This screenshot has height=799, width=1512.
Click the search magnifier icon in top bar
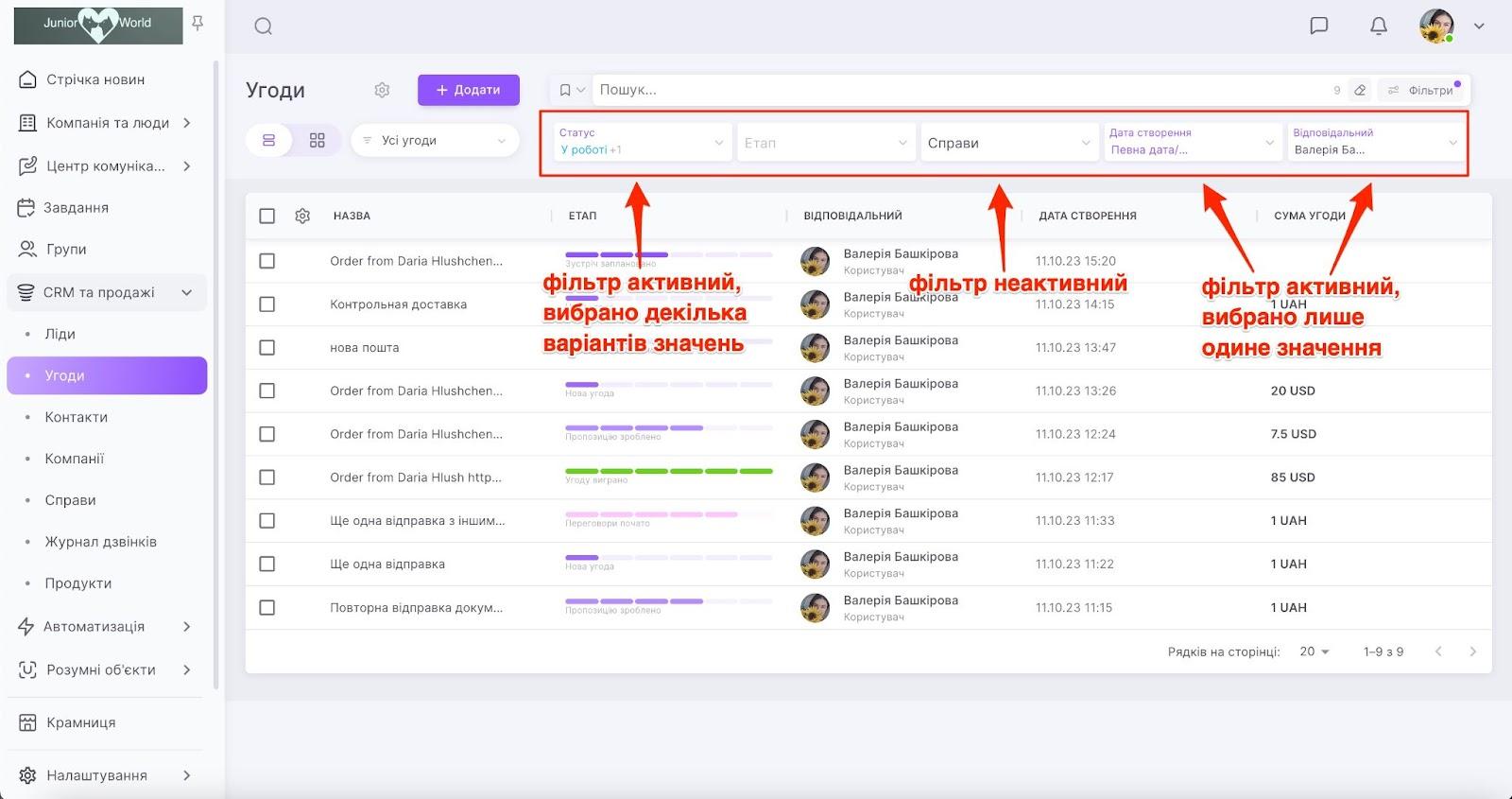(263, 26)
